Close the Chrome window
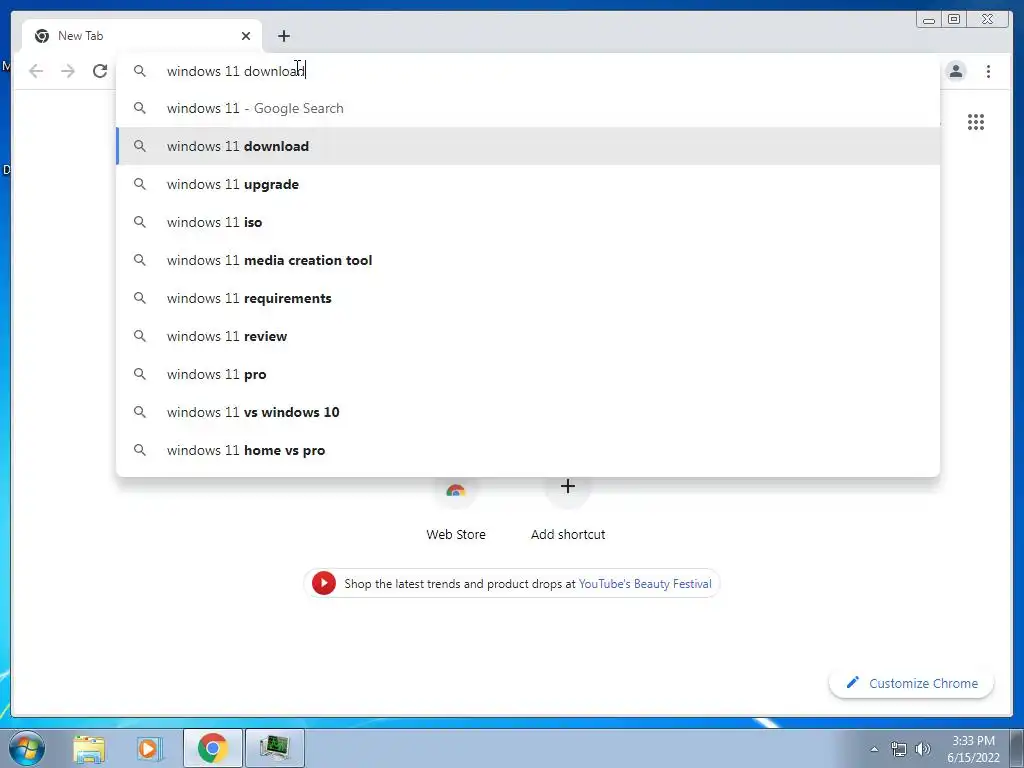 click(x=987, y=20)
